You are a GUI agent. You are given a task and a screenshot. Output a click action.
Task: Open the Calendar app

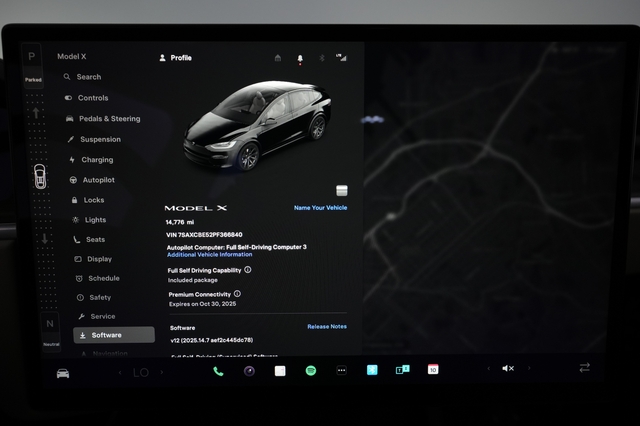coord(433,369)
